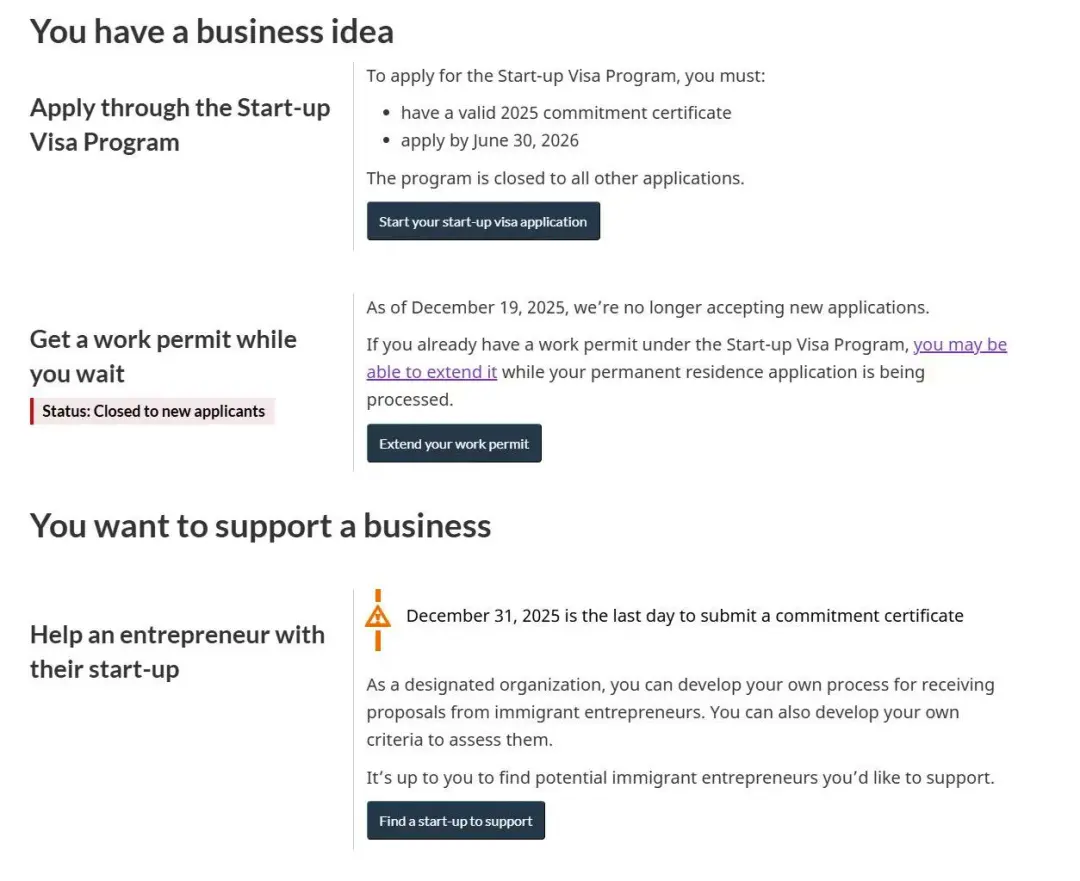Viewport: 1080px width, 881px height.
Task: Click the 'You have a business idea' heading
Action: click(x=212, y=31)
